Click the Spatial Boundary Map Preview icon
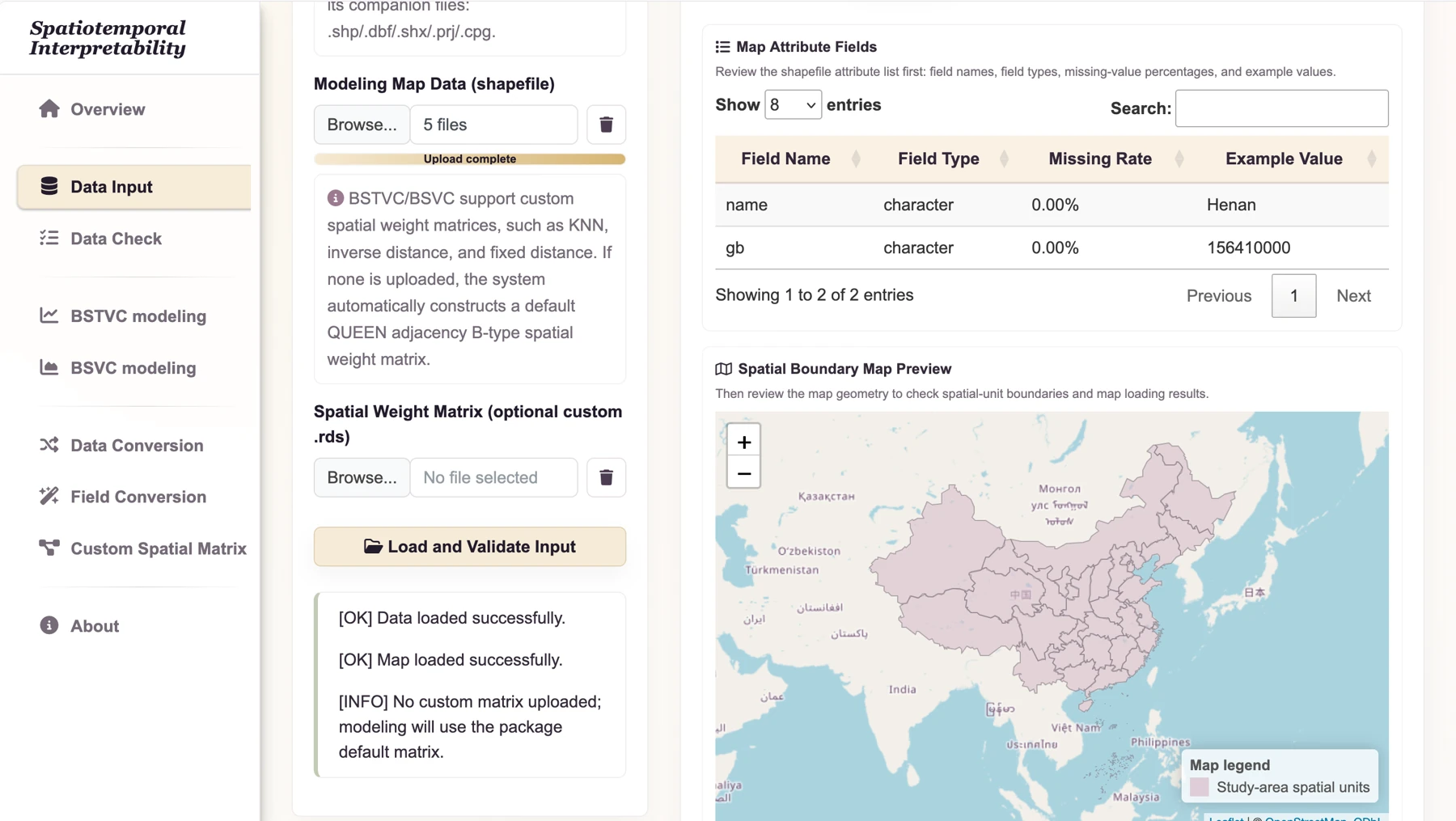 tap(723, 369)
